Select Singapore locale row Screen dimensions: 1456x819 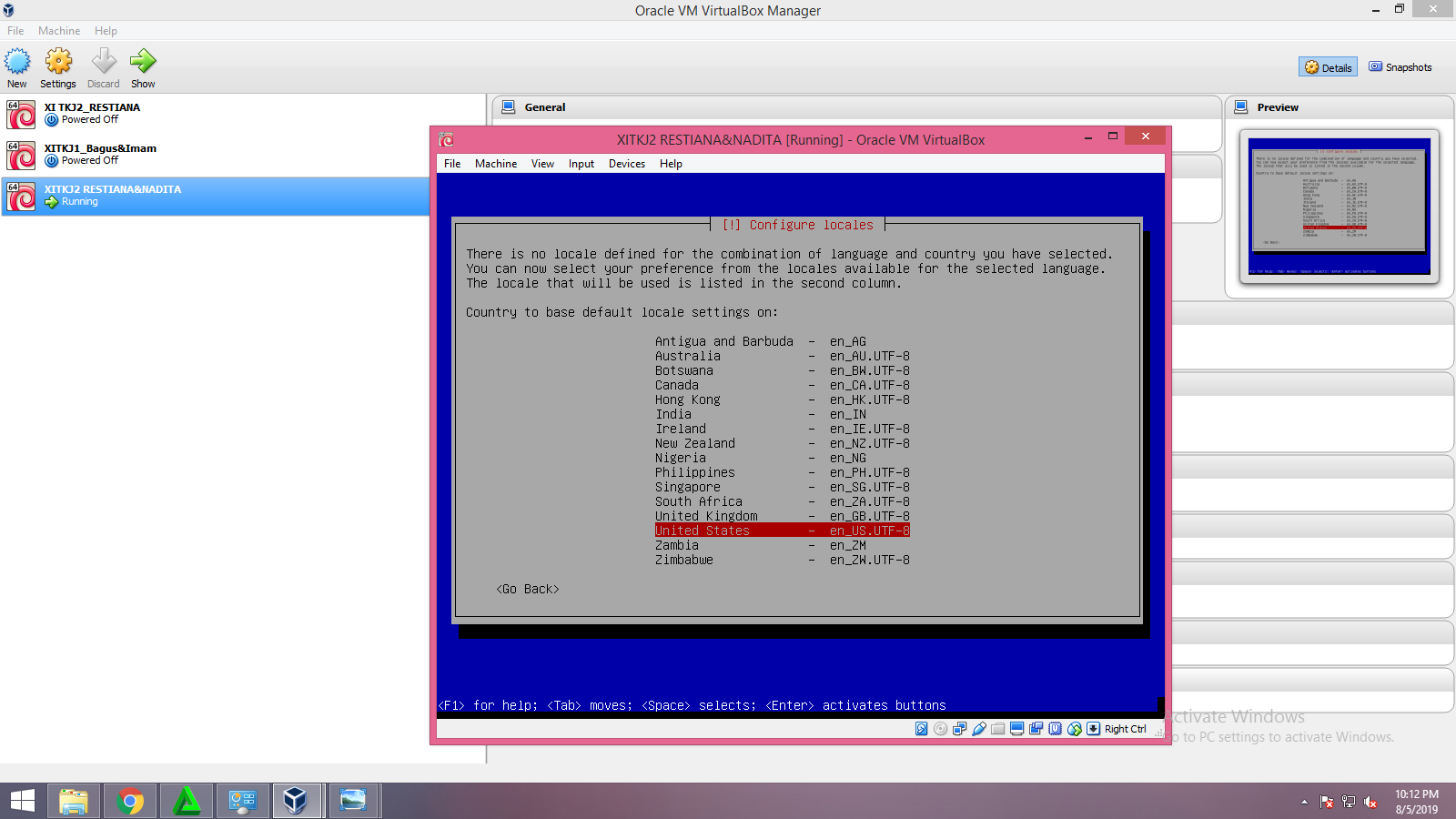click(x=783, y=487)
